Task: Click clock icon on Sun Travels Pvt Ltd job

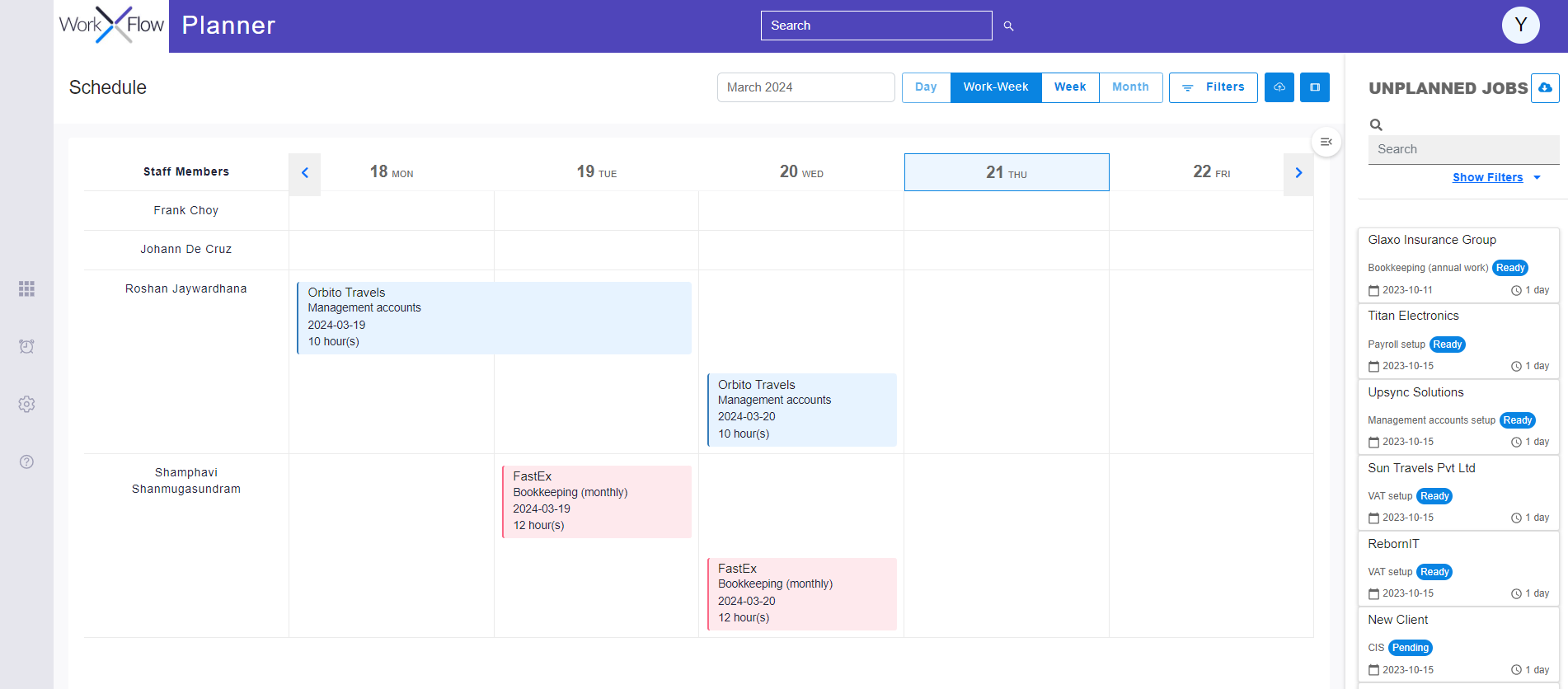Action: click(1516, 518)
